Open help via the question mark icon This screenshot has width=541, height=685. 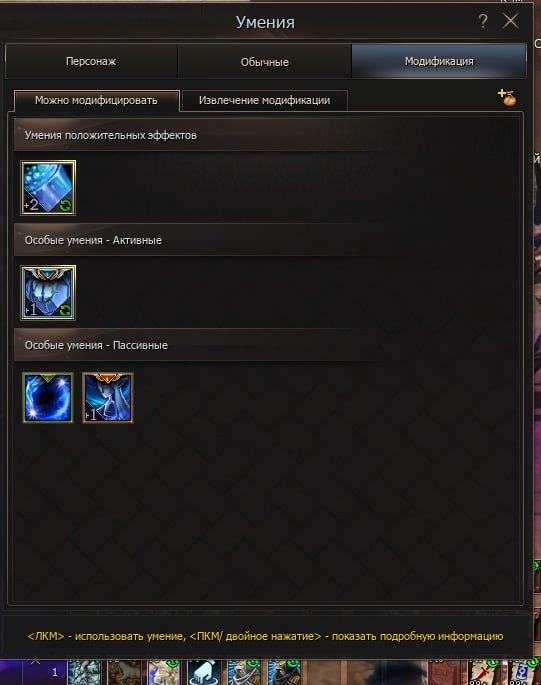(x=482, y=21)
